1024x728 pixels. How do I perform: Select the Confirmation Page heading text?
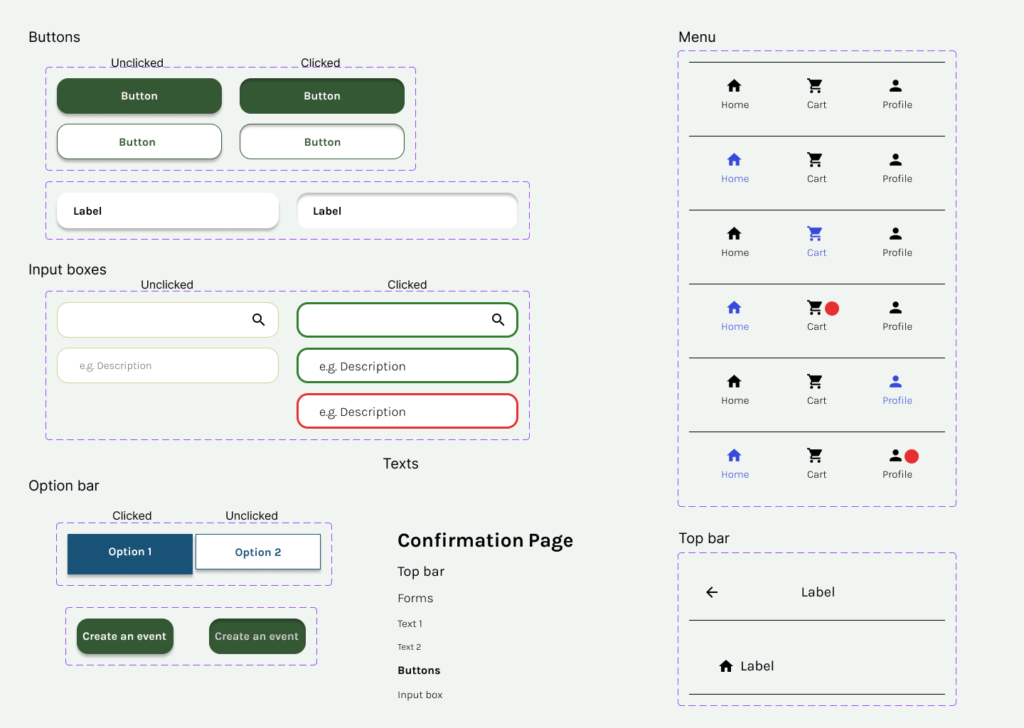485,541
